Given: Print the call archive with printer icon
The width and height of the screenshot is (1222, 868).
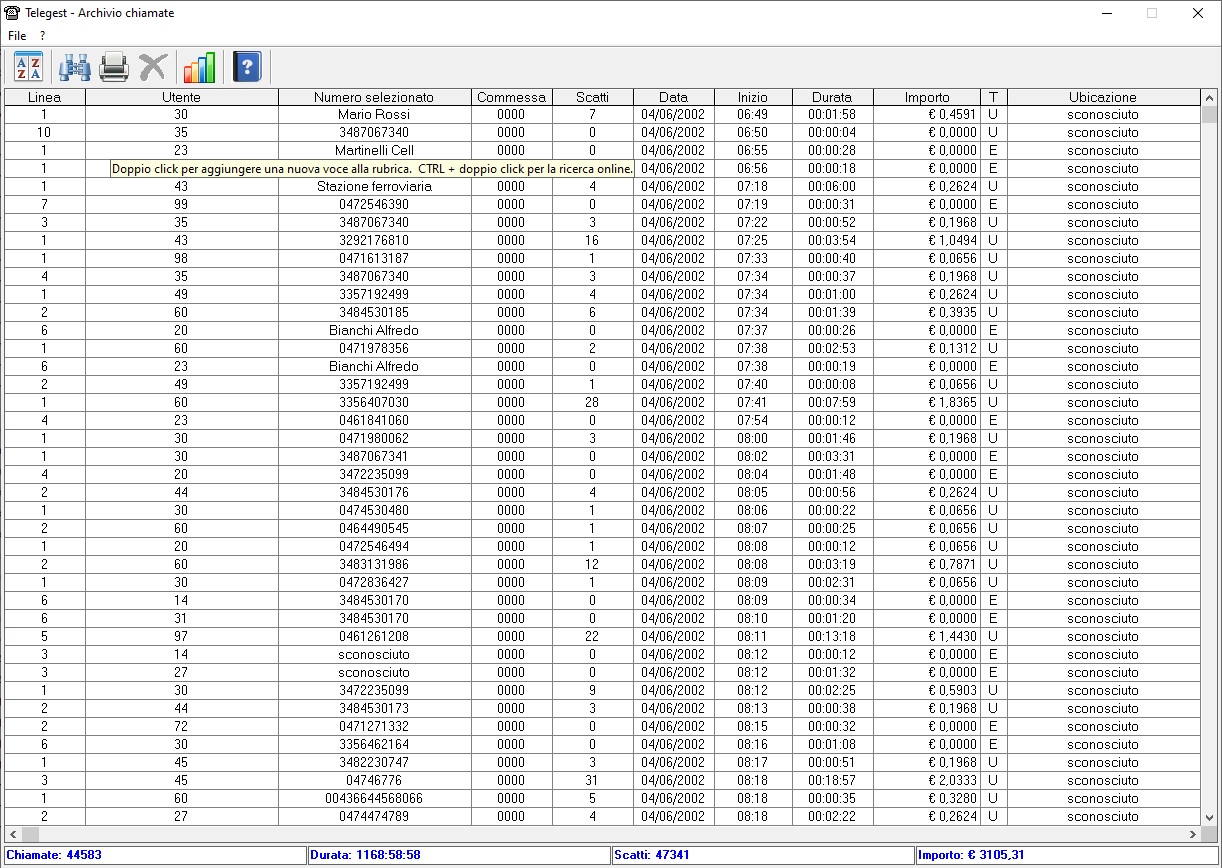Looking at the screenshot, I should click(x=114, y=67).
